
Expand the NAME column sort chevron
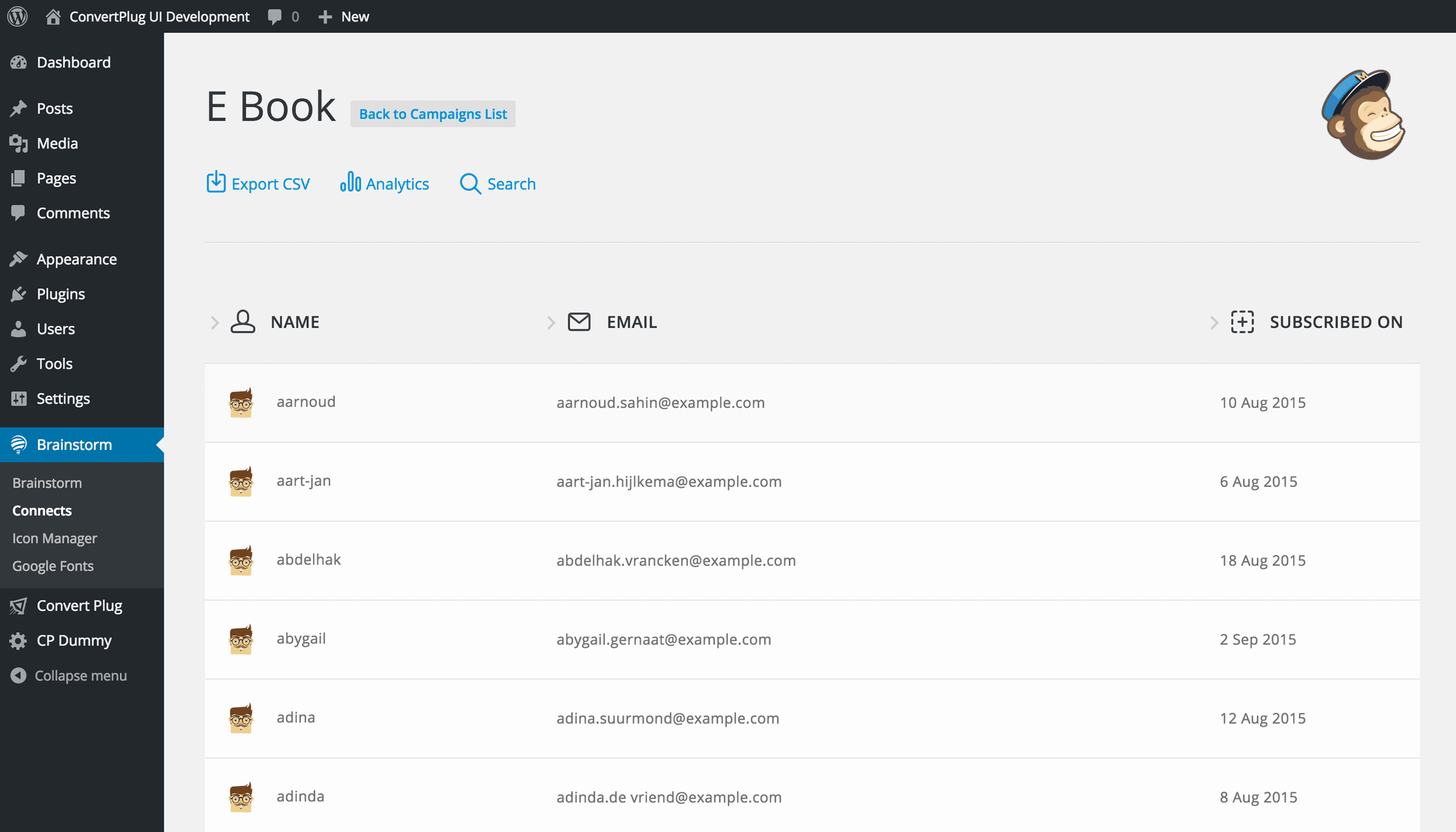215,322
